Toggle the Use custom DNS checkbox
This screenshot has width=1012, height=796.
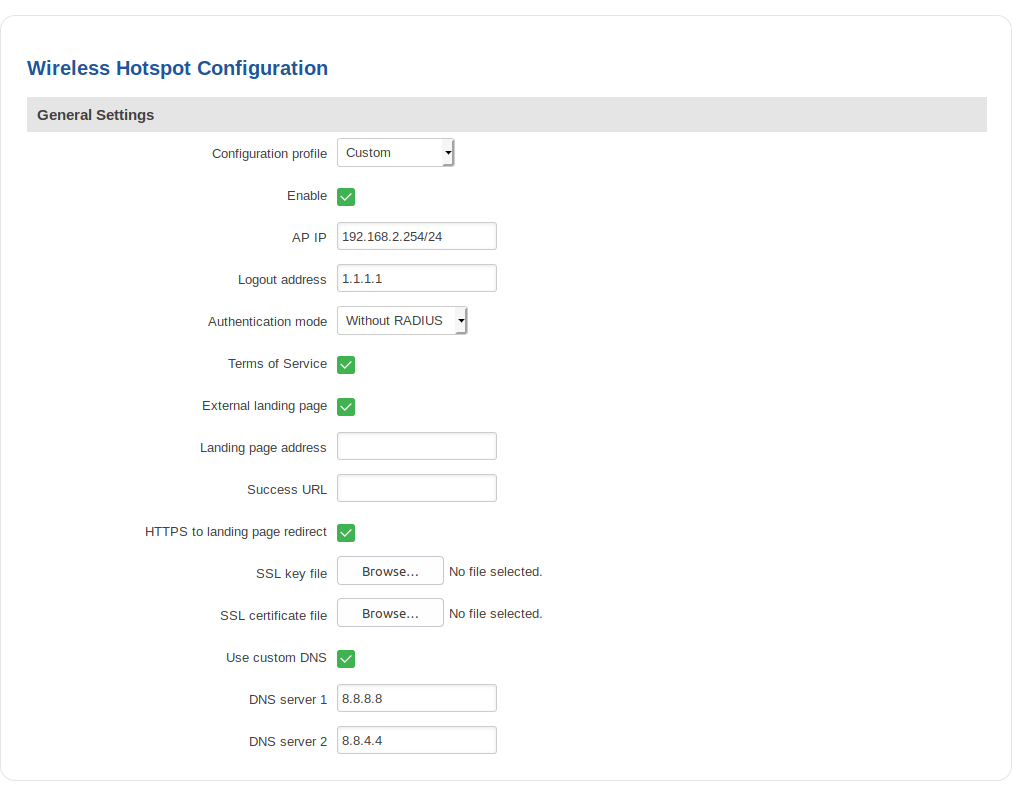345,658
